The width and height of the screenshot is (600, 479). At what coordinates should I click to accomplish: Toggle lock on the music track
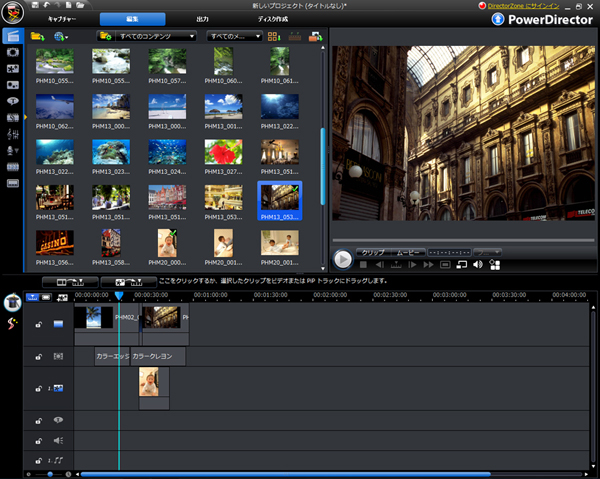[x=38, y=460]
